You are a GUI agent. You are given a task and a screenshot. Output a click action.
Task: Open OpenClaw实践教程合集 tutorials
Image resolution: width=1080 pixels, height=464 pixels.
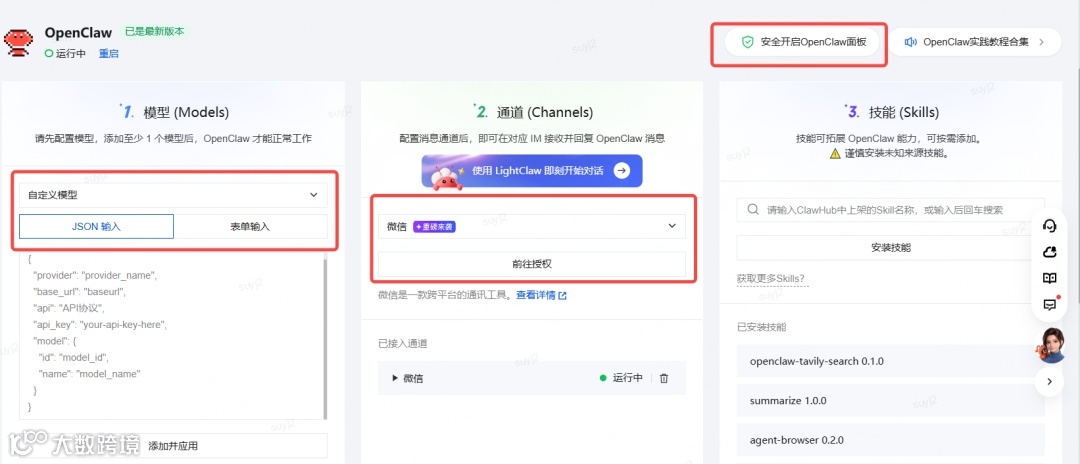click(975, 42)
